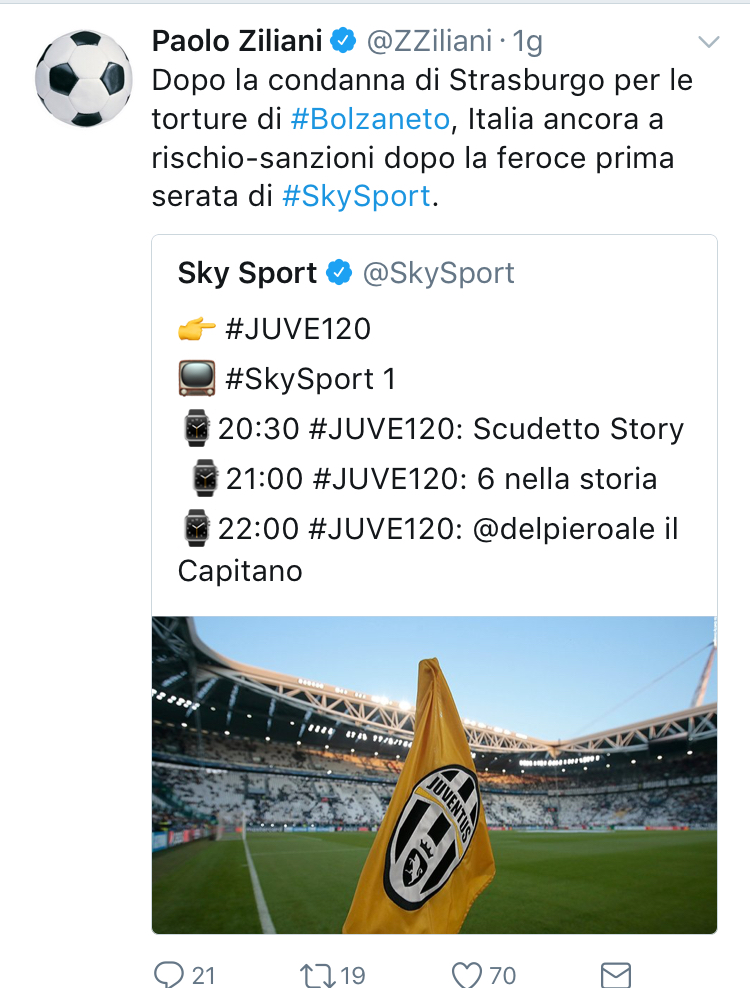750x988 pixels.
Task: Click the 21:00 '6 nella storia' line
Action: [x=424, y=479]
